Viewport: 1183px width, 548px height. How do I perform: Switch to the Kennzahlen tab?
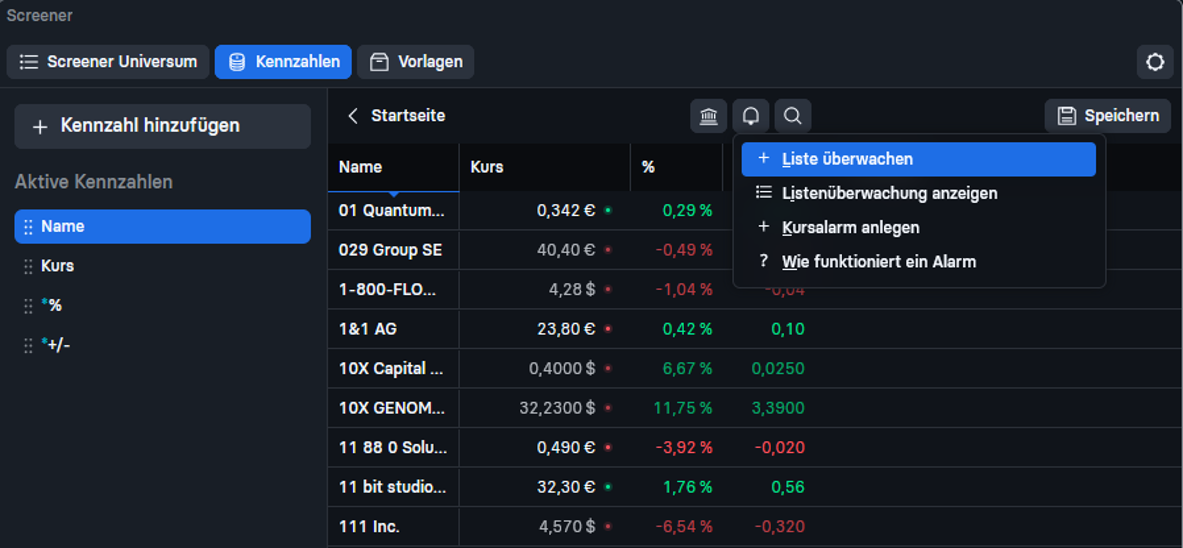click(x=283, y=62)
